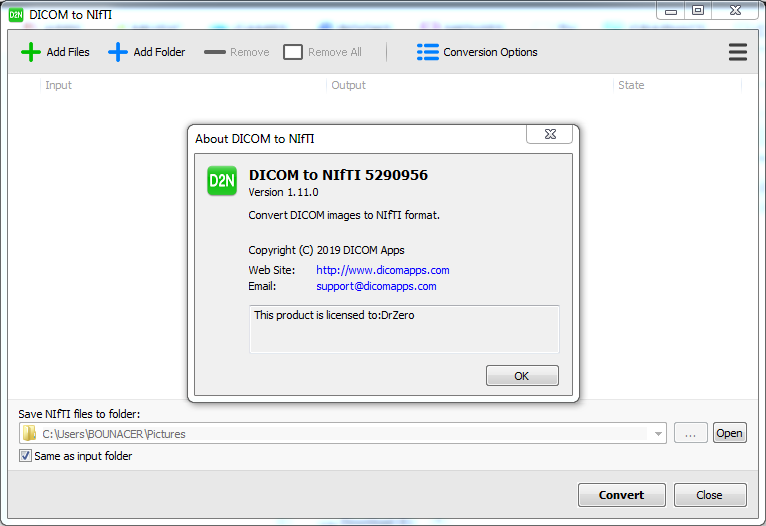The width and height of the screenshot is (766, 526).
Task: Click the green Add Files plus icon
Action: tap(31, 52)
